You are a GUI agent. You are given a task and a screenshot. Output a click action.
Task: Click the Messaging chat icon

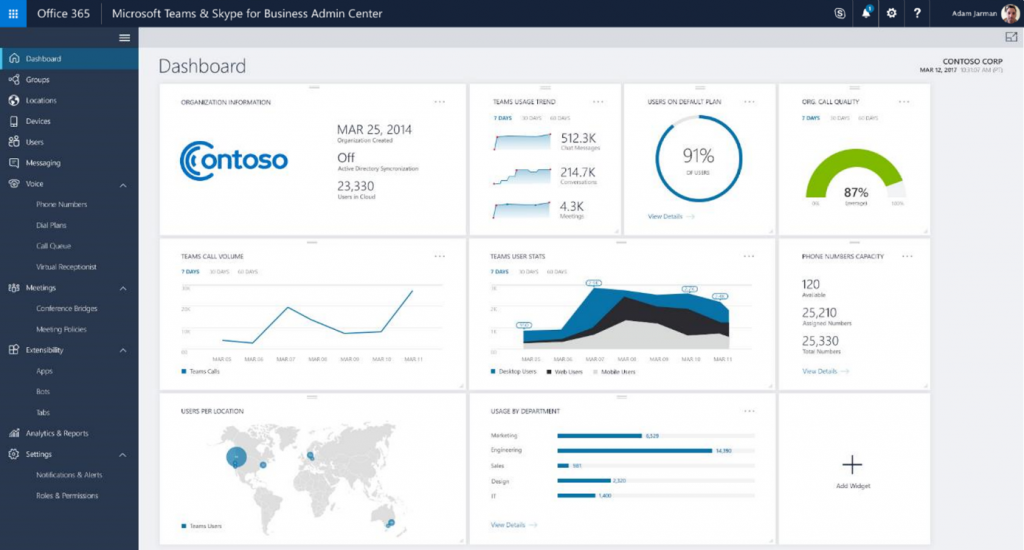click(14, 163)
